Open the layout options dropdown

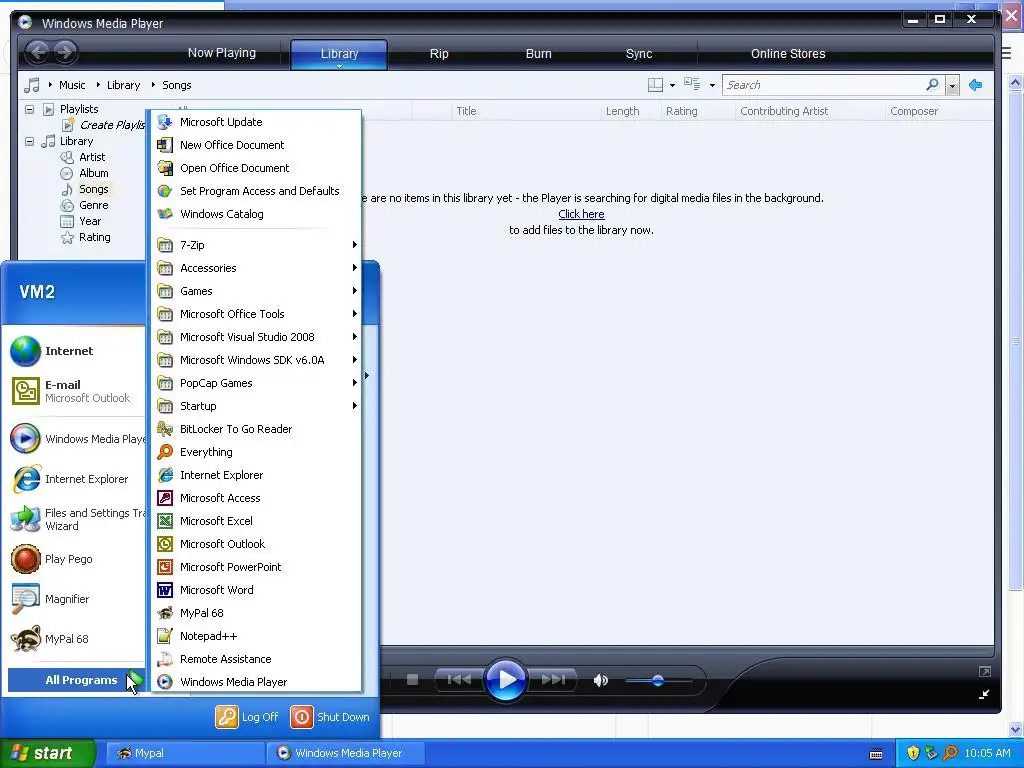(672, 86)
